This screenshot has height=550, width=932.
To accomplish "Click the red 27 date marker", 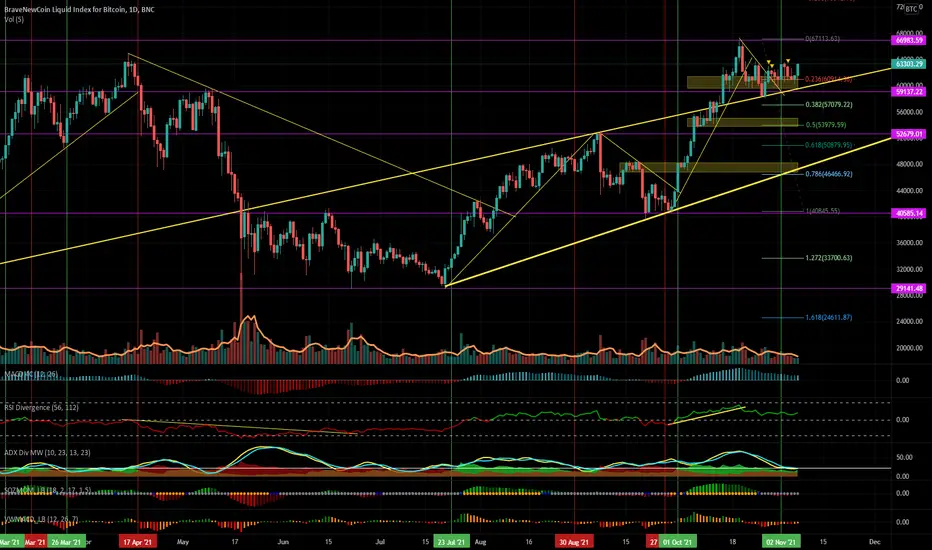I will [653, 542].
